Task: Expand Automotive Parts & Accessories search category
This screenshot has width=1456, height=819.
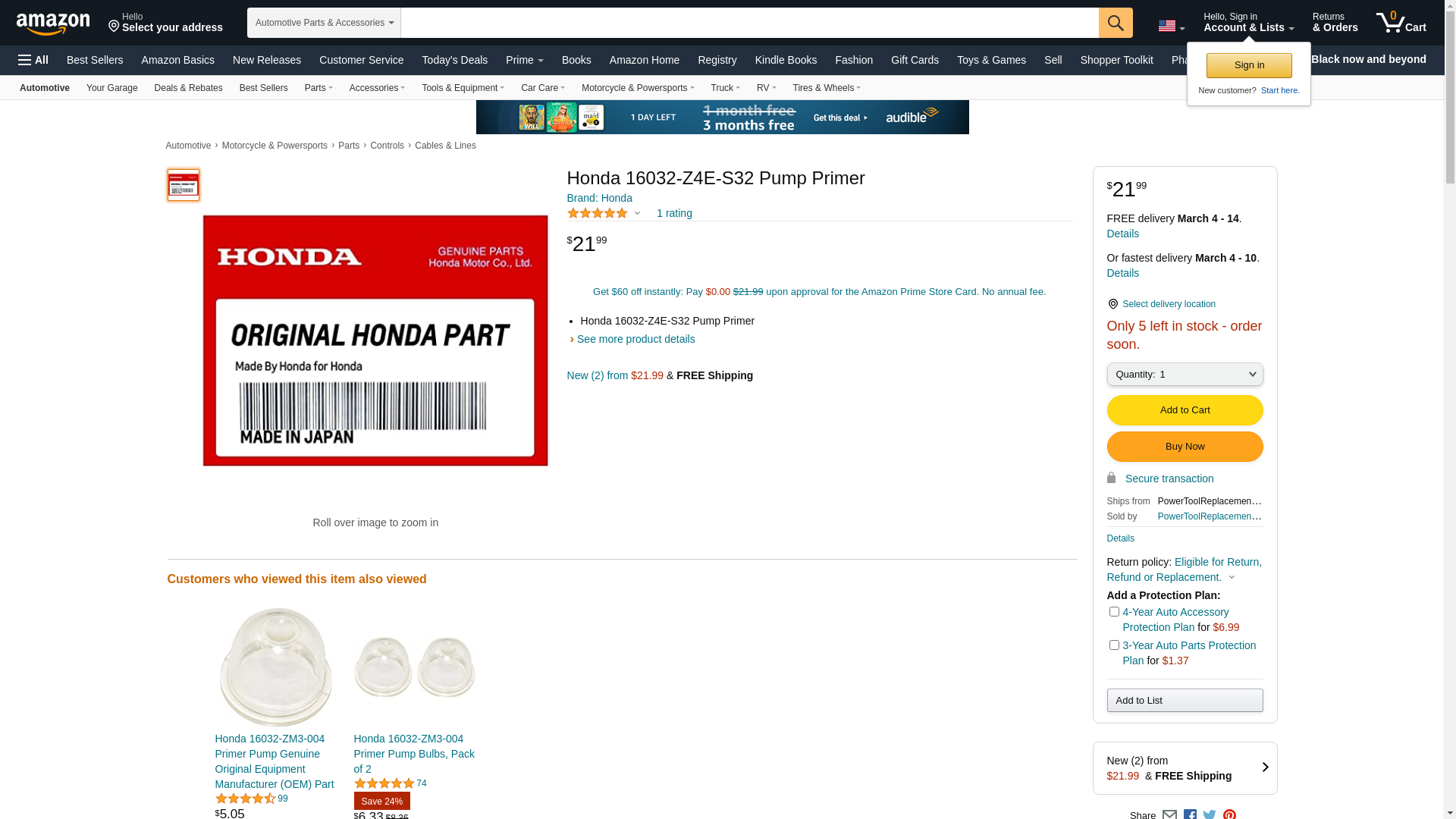Action: 324,23
